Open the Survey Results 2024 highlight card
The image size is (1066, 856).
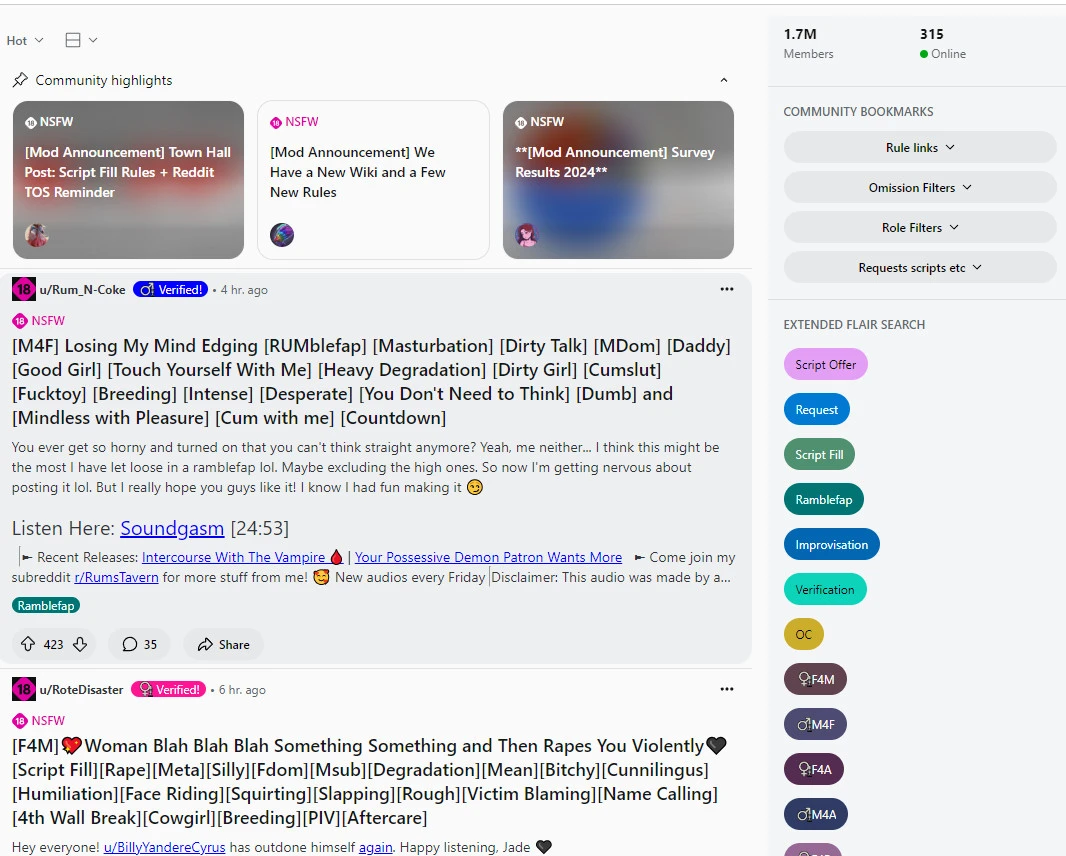[x=618, y=180]
